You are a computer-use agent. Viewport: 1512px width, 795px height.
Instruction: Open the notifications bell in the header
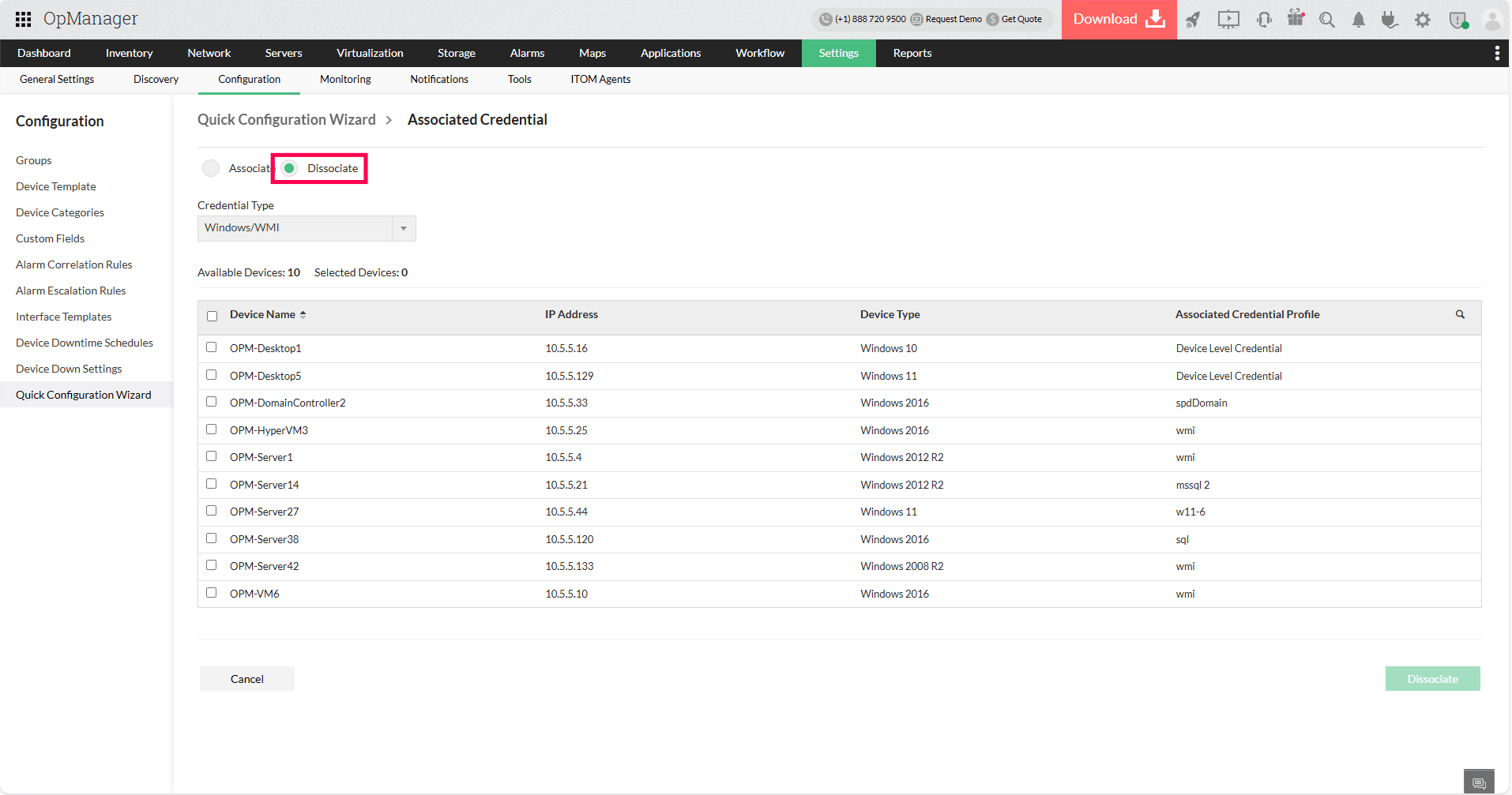click(x=1358, y=20)
